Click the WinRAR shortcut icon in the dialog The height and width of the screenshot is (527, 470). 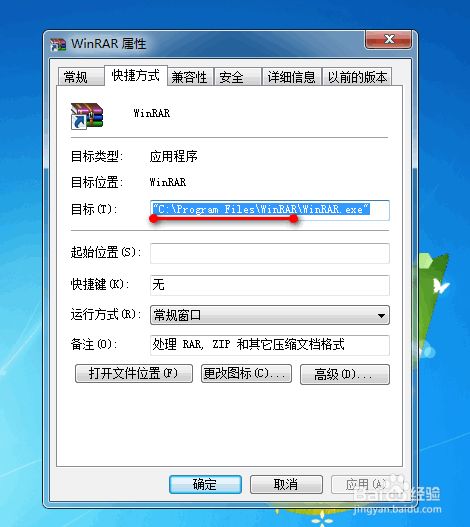(87, 116)
